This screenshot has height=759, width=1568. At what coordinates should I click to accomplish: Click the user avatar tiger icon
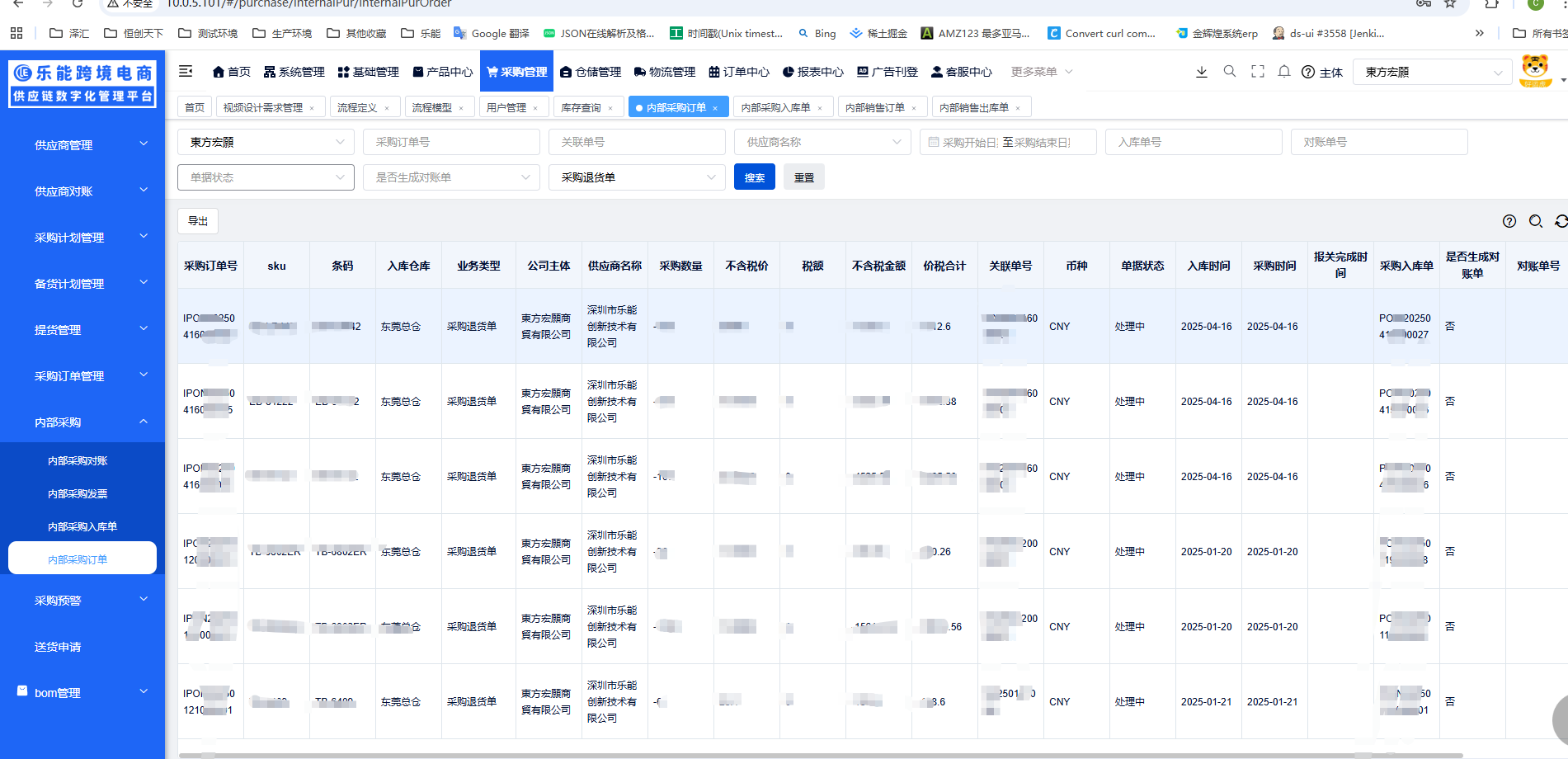(1535, 71)
